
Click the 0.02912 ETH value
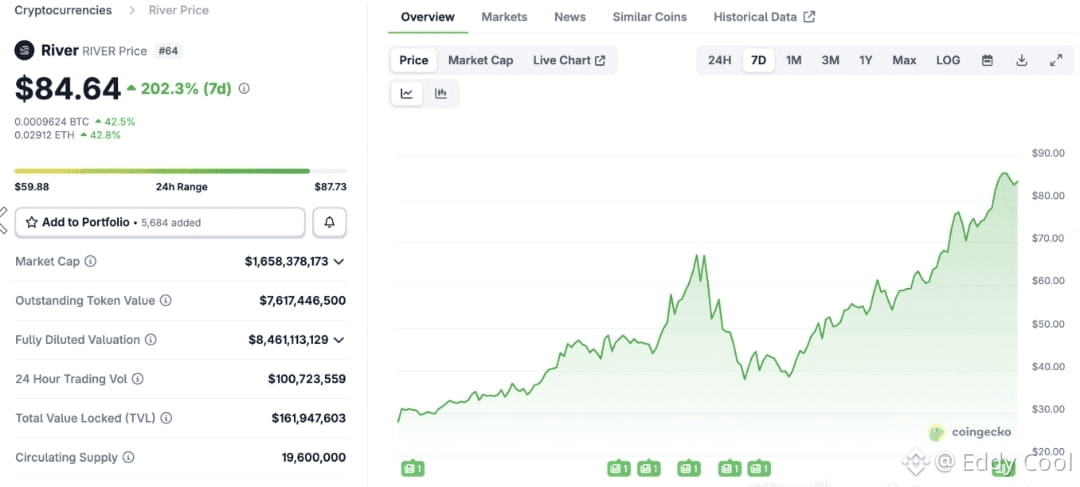(45, 135)
